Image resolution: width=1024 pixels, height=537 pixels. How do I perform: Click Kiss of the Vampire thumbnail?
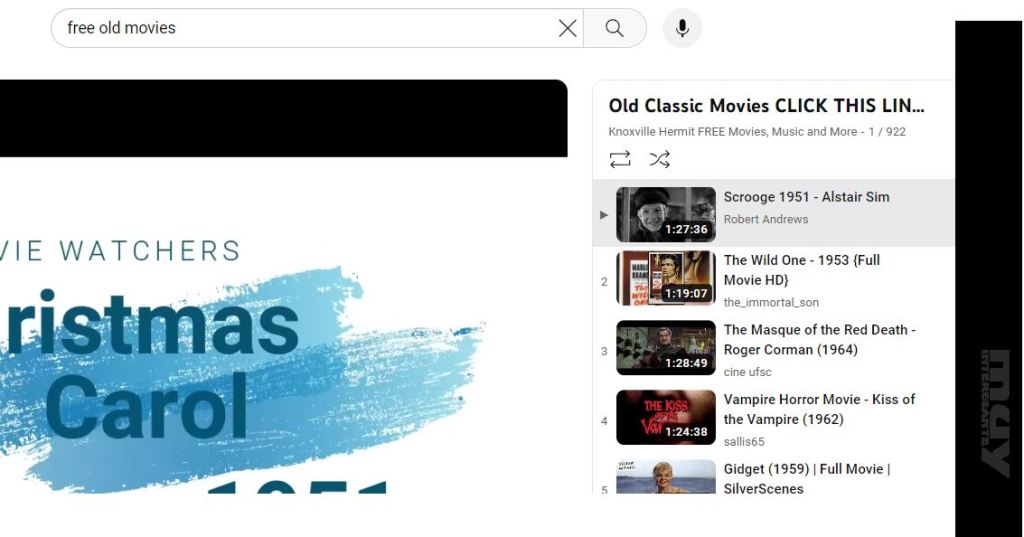(x=665, y=417)
